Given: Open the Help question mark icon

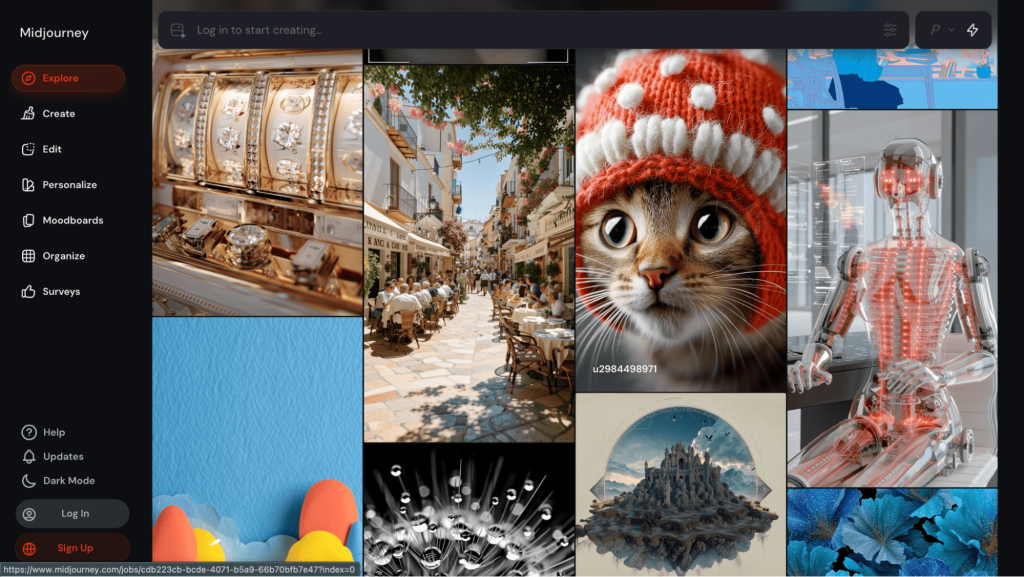Looking at the screenshot, I should click(29, 432).
